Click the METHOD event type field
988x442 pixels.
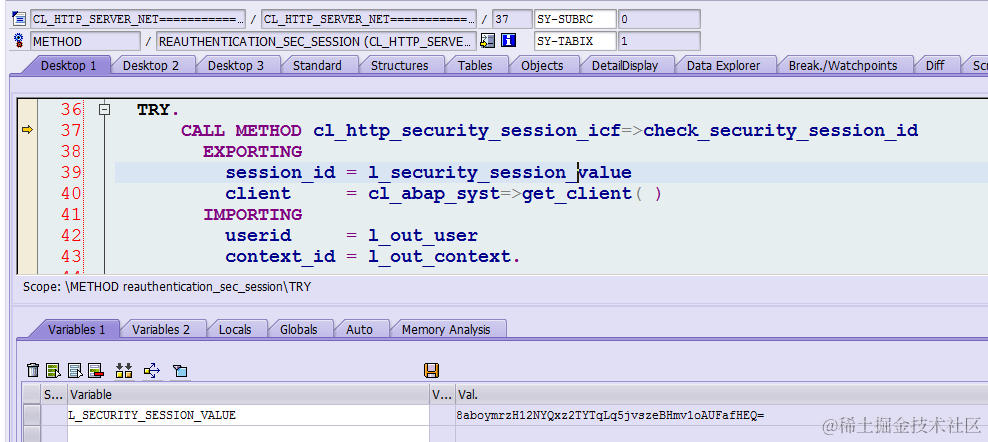click(x=85, y=42)
